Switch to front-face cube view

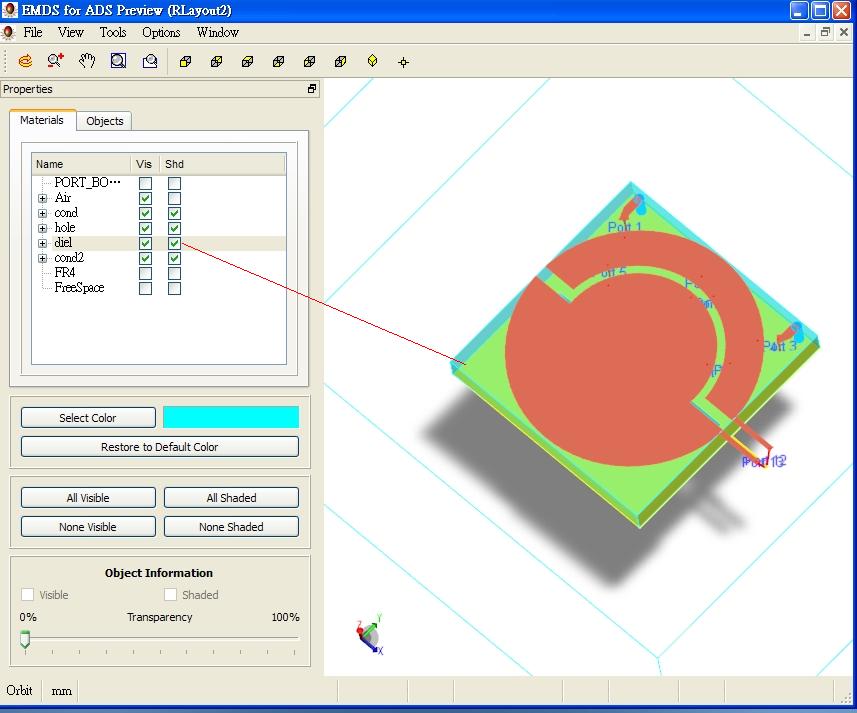pyautogui.click(x=185, y=62)
